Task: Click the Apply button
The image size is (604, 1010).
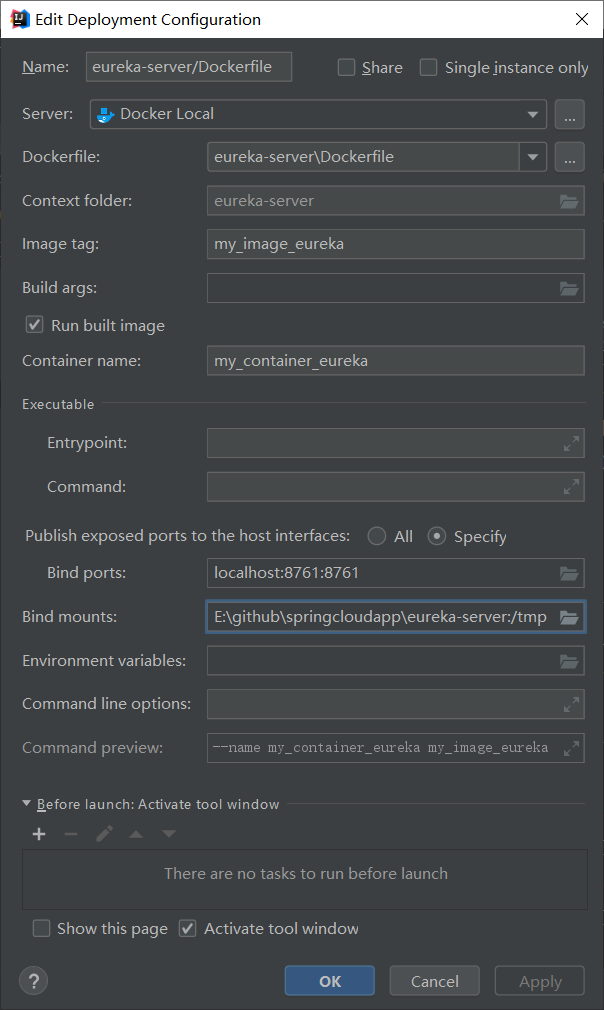Action: pyautogui.click(x=540, y=981)
